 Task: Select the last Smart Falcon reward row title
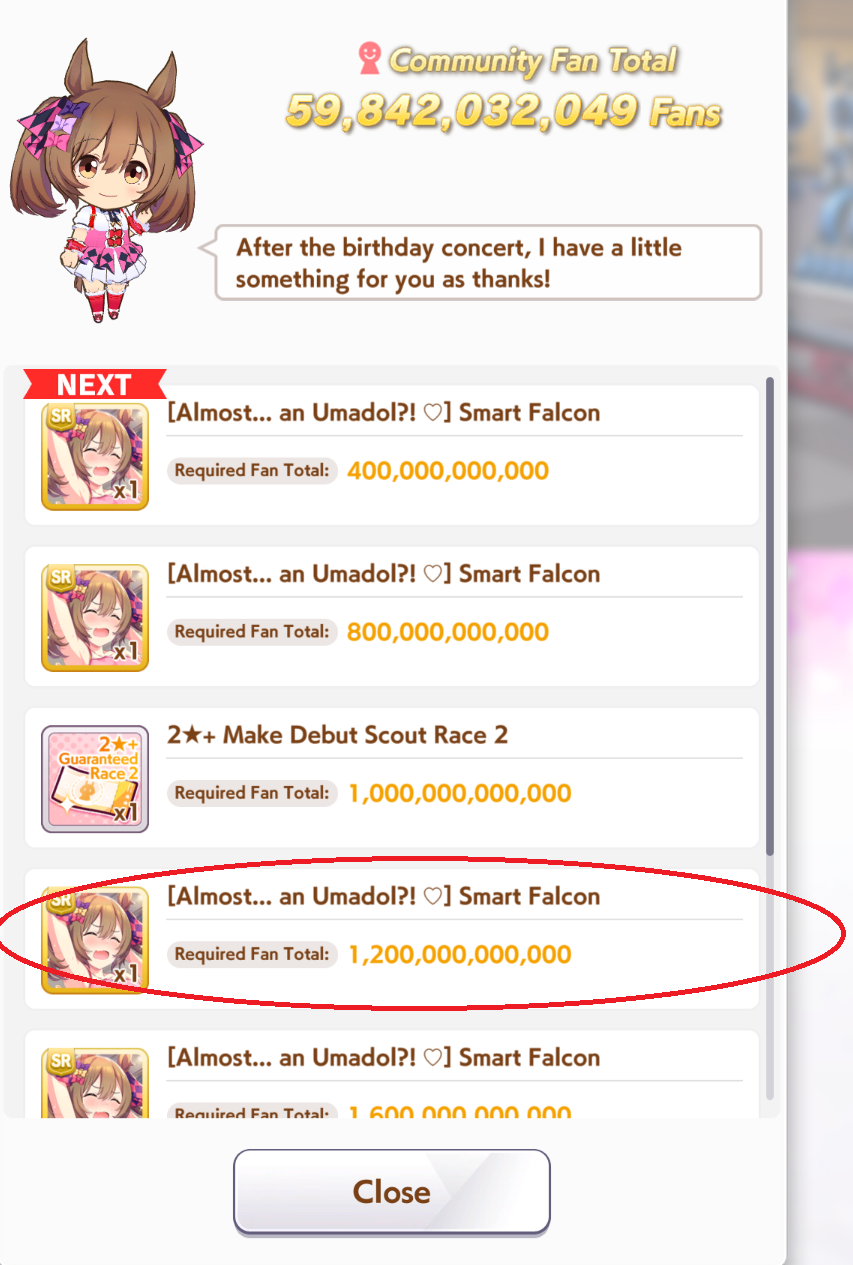384,1057
